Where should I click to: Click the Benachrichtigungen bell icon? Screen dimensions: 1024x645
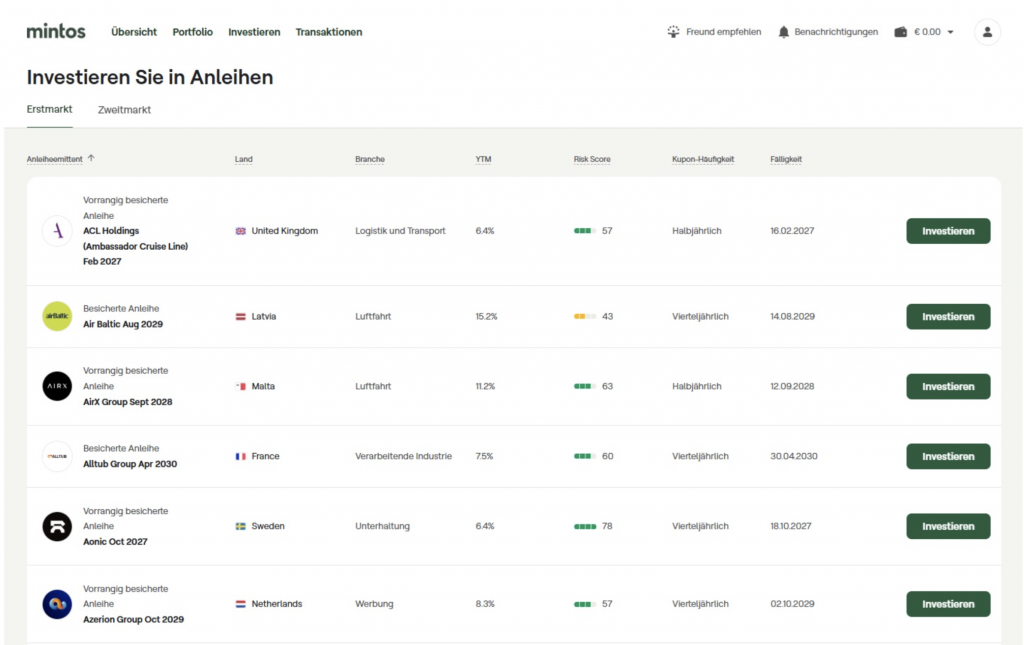[784, 32]
